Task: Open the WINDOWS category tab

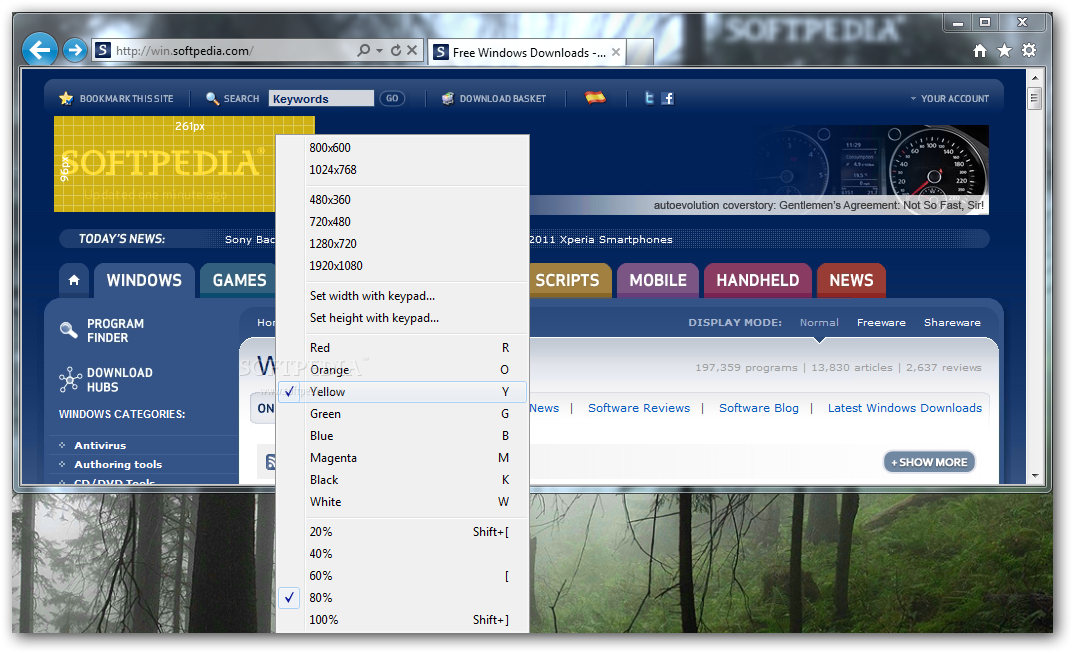Action: (x=144, y=280)
